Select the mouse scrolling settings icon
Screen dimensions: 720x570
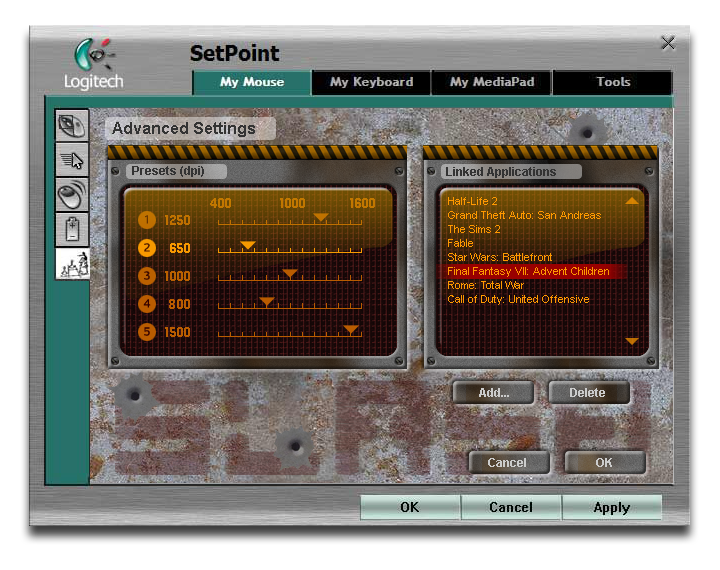[x=72, y=194]
